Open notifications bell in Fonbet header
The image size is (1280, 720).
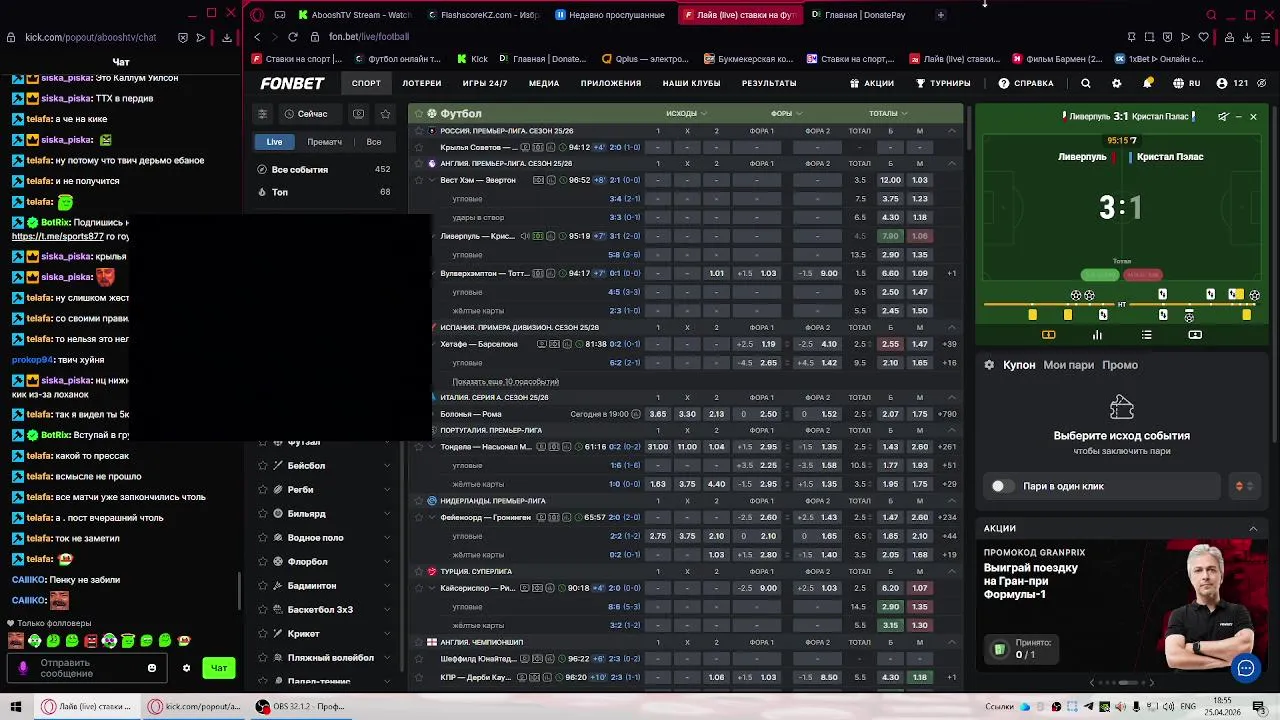tap(1148, 84)
